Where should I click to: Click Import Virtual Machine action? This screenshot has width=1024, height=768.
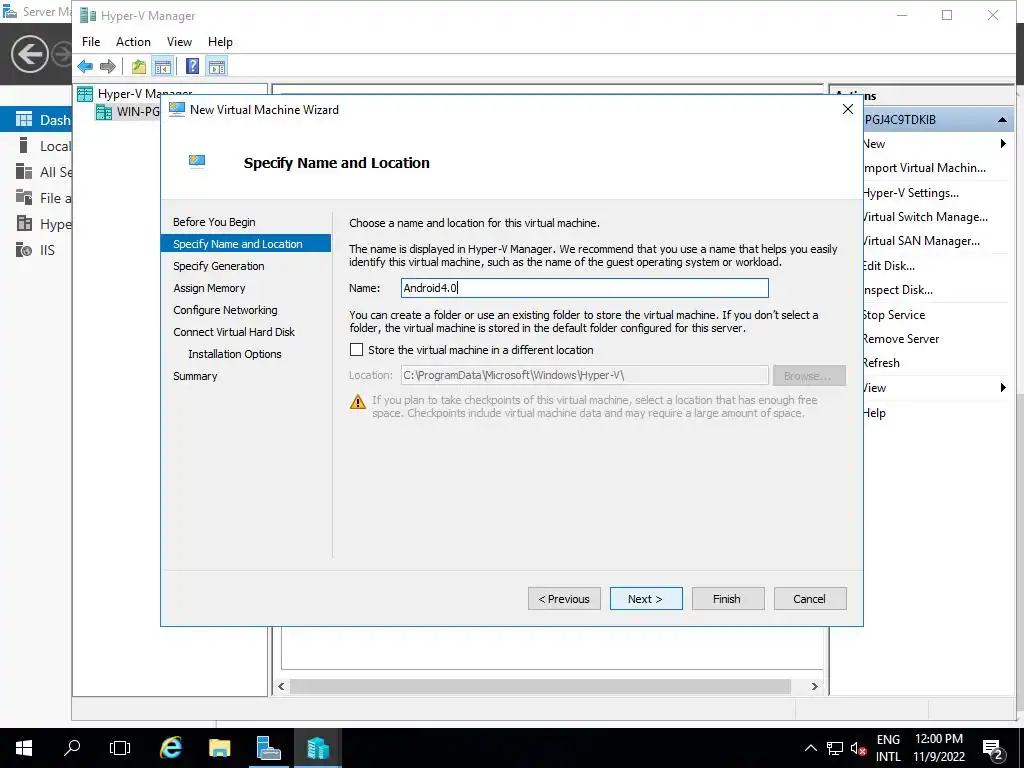tap(923, 168)
